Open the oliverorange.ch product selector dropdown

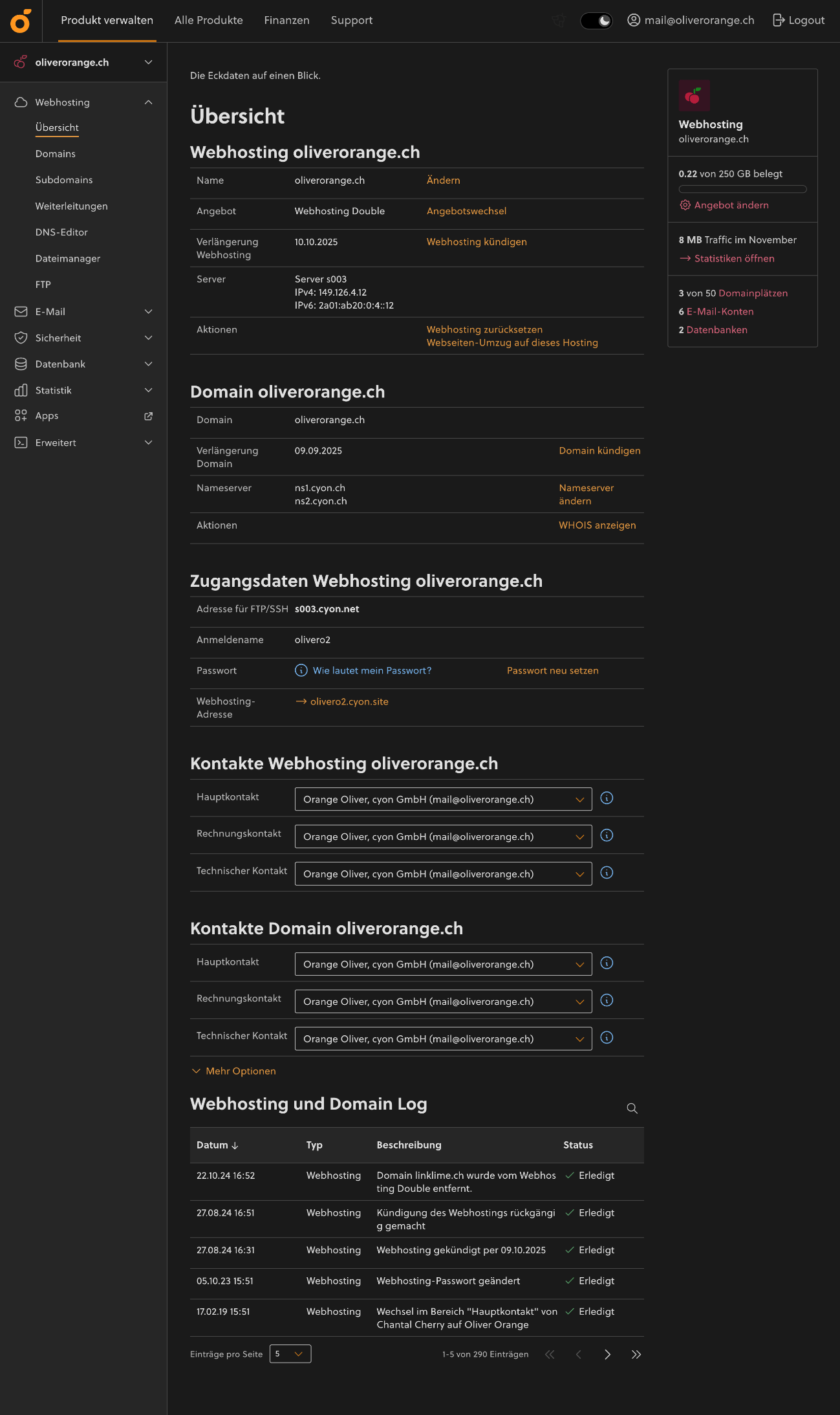pyautogui.click(x=83, y=62)
